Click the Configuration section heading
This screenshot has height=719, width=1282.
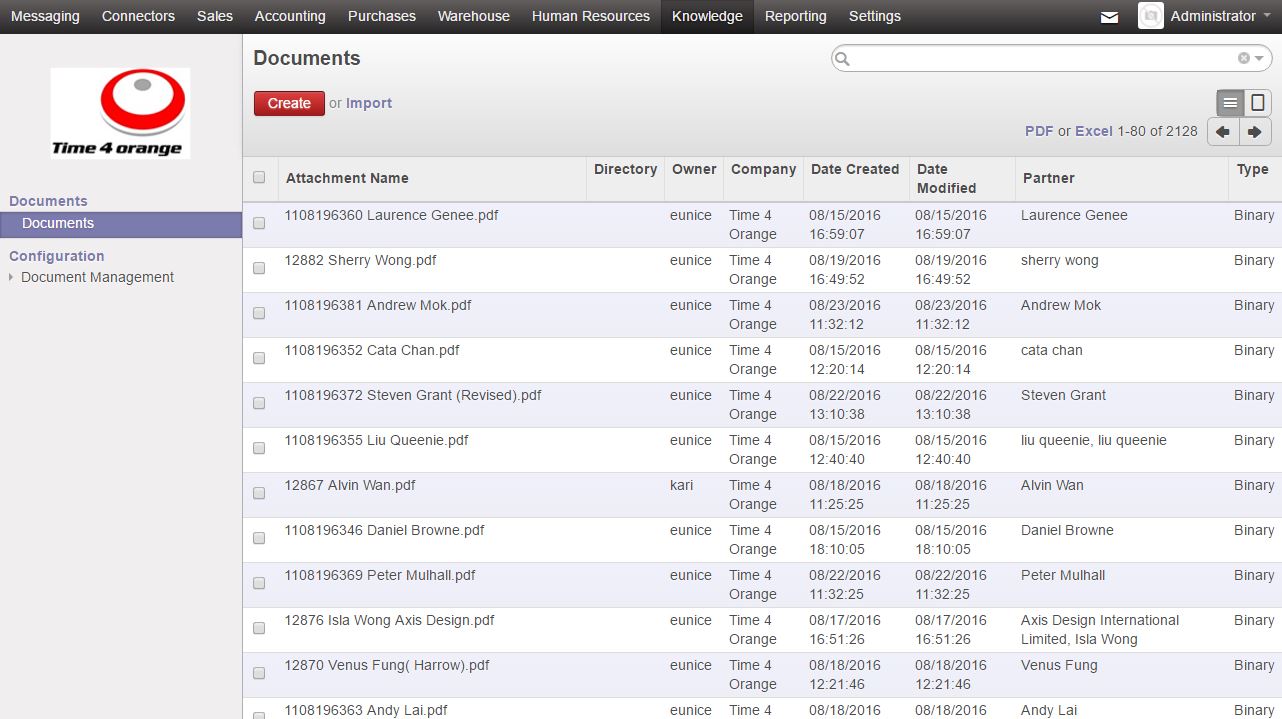(57, 256)
